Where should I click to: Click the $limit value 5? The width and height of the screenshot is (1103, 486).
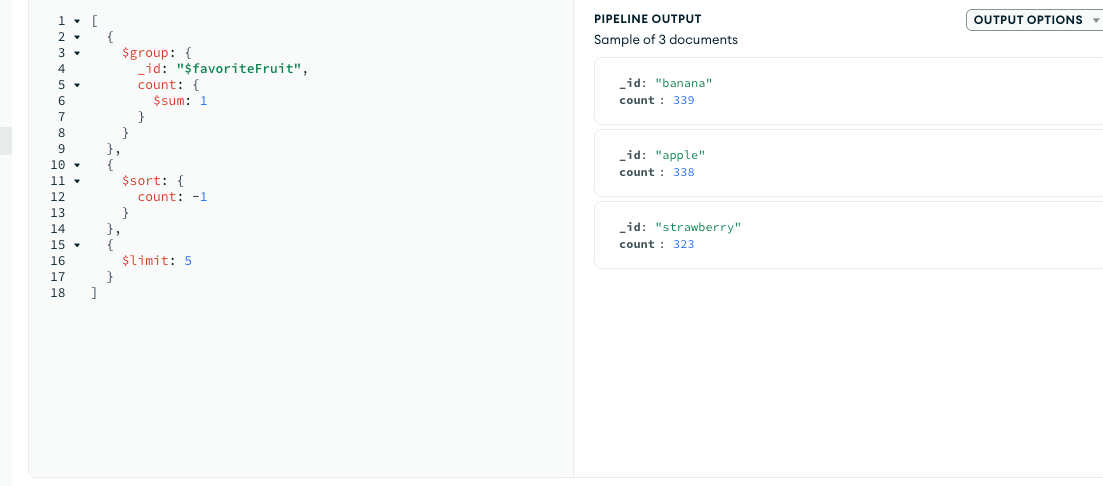coord(189,261)
